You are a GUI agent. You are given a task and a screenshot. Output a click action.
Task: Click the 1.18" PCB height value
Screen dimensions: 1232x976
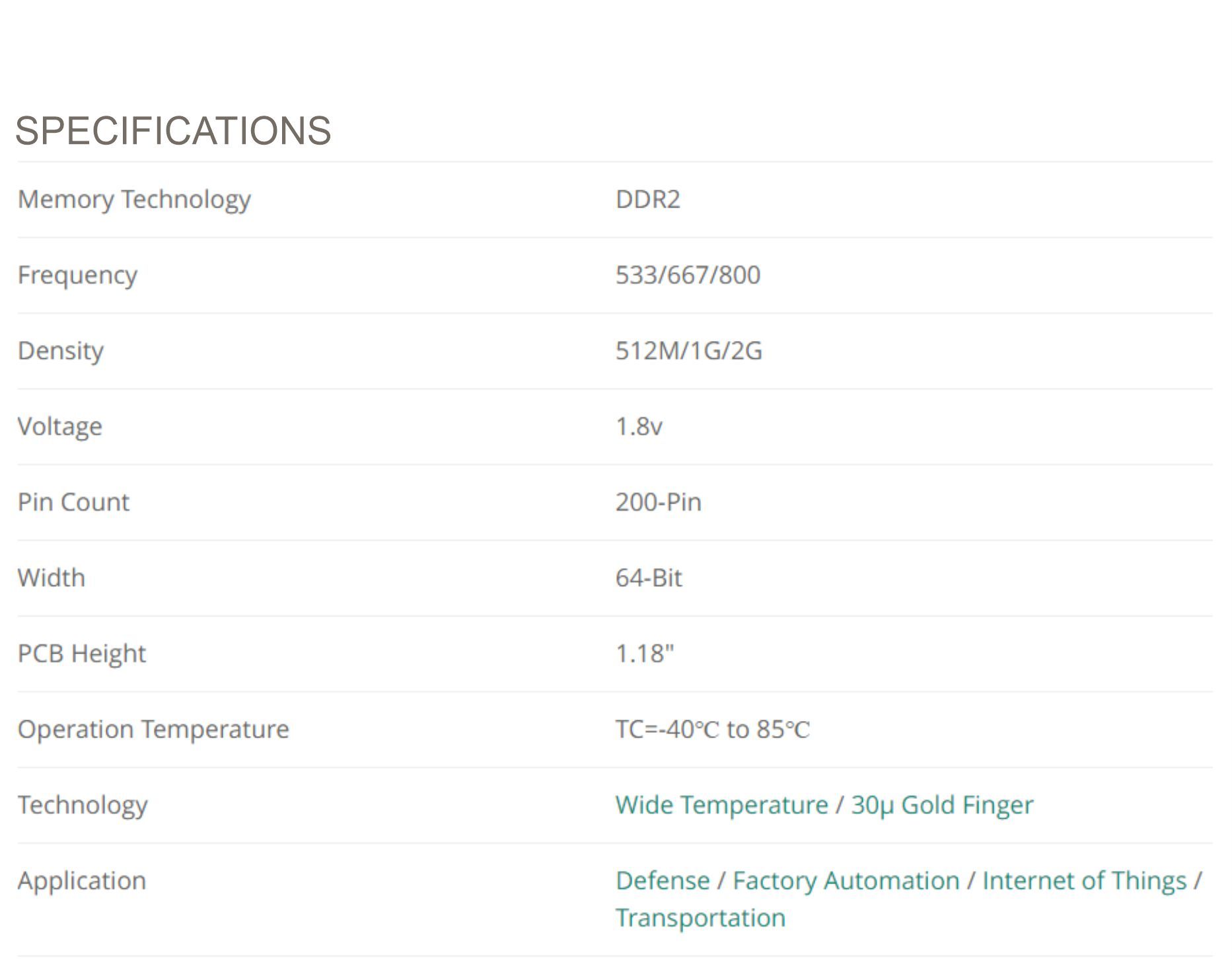pyautogui.click(x=645, y=654)
